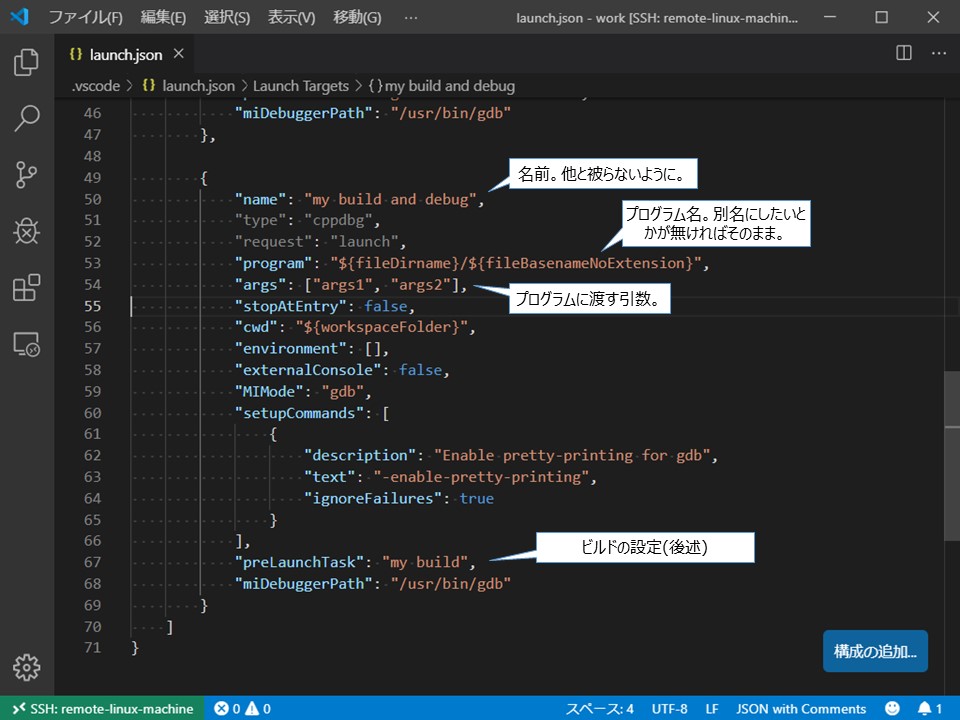Viewport: 960px width, 720px height.
Task: Click the 構成の追加... button
Action: [x=875, y=651]
